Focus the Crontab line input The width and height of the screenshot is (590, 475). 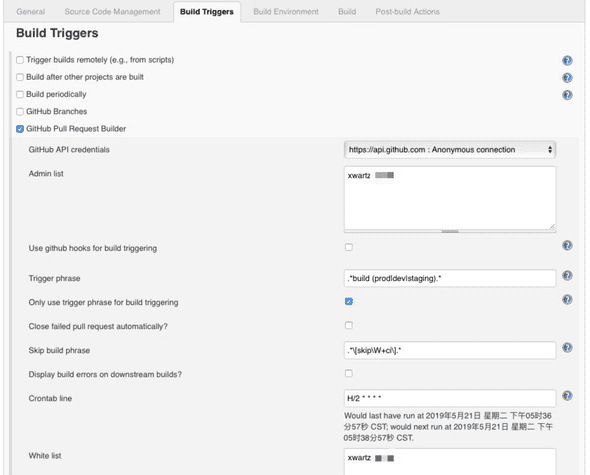click(x=450, y=398)
